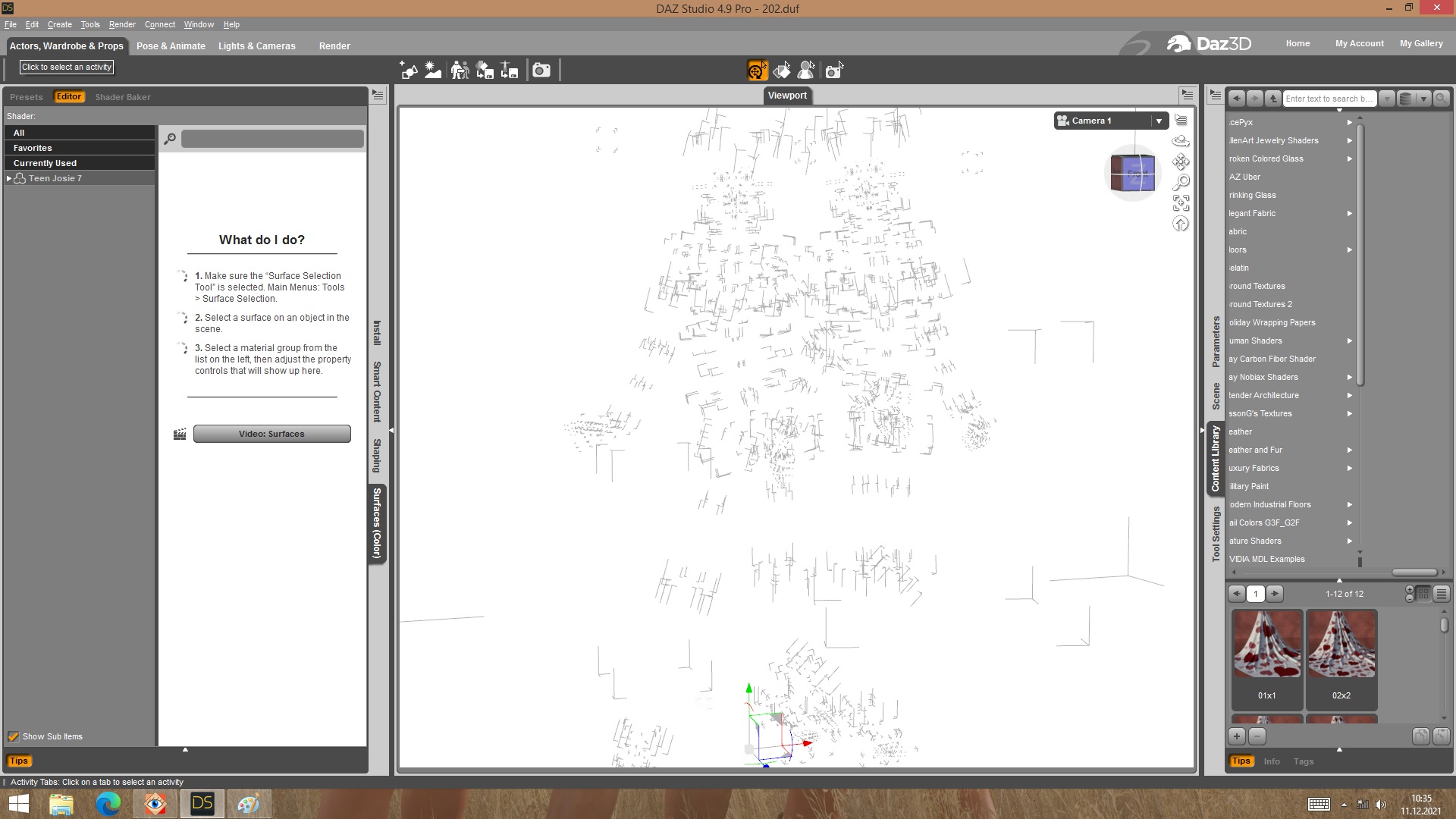
Task: Switch content view to list mode
Action: (x=1442, y=594)
